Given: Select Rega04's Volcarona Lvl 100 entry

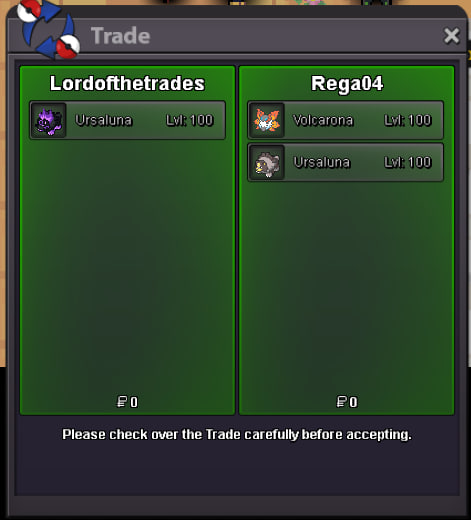Looking at the screenshot, I should [345, 120].
